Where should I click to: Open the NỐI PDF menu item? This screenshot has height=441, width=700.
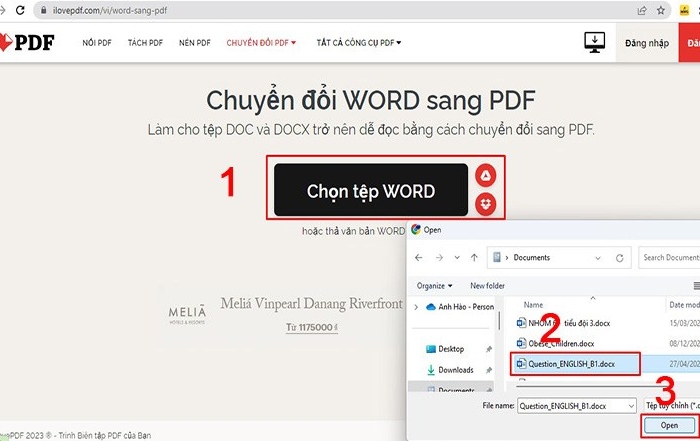point(97,43)
